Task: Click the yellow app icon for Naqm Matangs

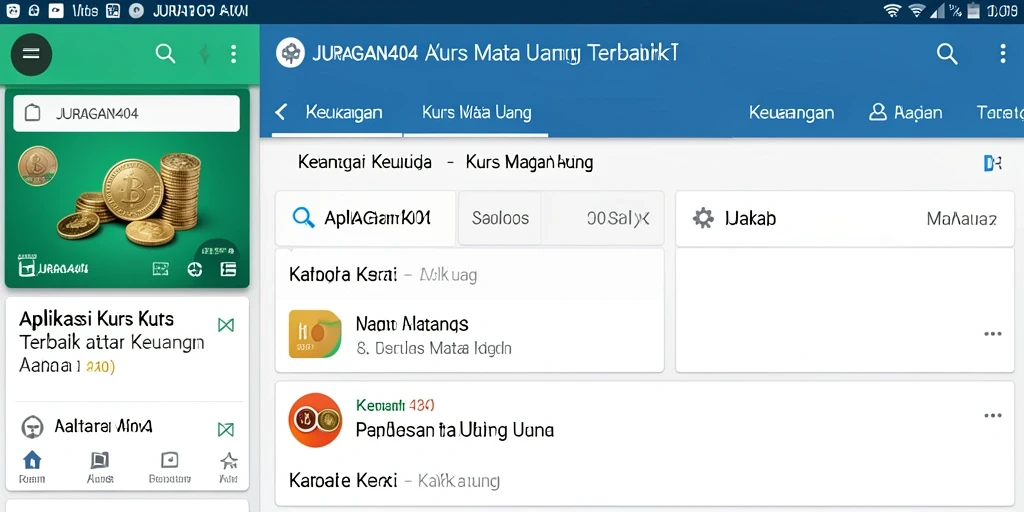Action: coord(315,334)
